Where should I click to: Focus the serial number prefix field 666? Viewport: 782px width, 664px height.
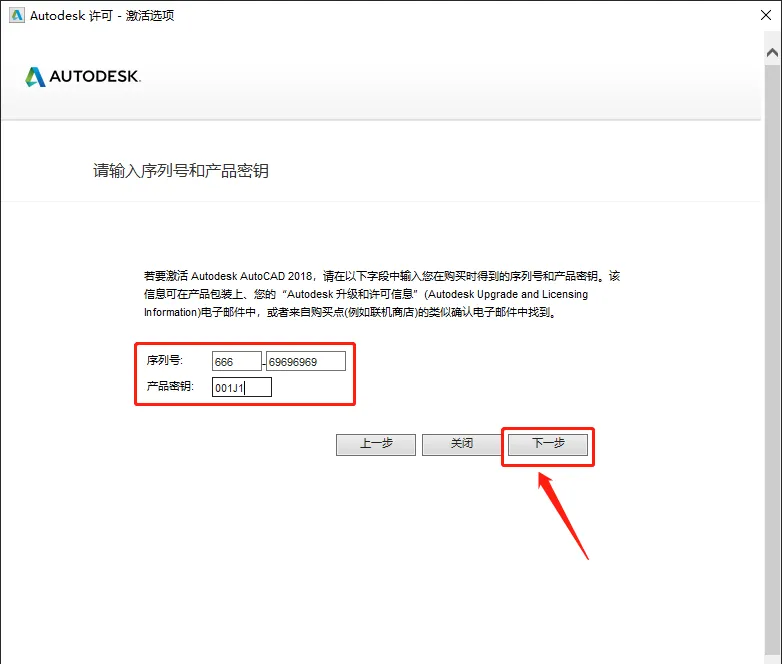coord(236,361)
